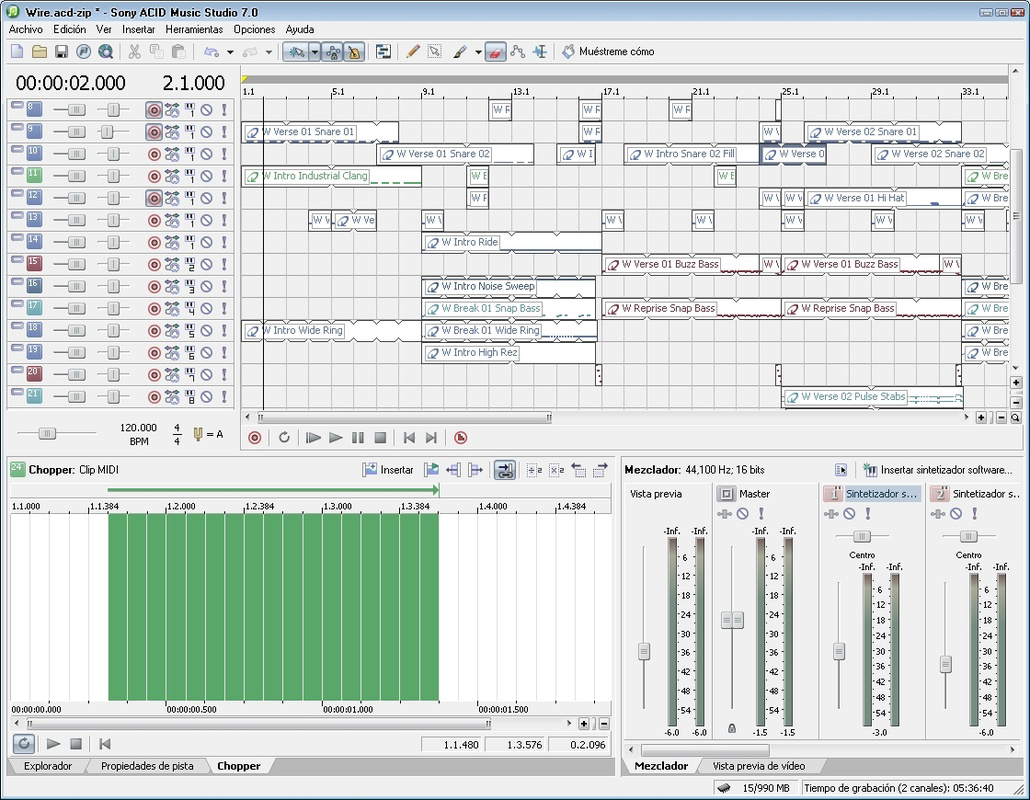
Task: Open the Paint tool dropdown arrow
Action: tap(478, 52)
